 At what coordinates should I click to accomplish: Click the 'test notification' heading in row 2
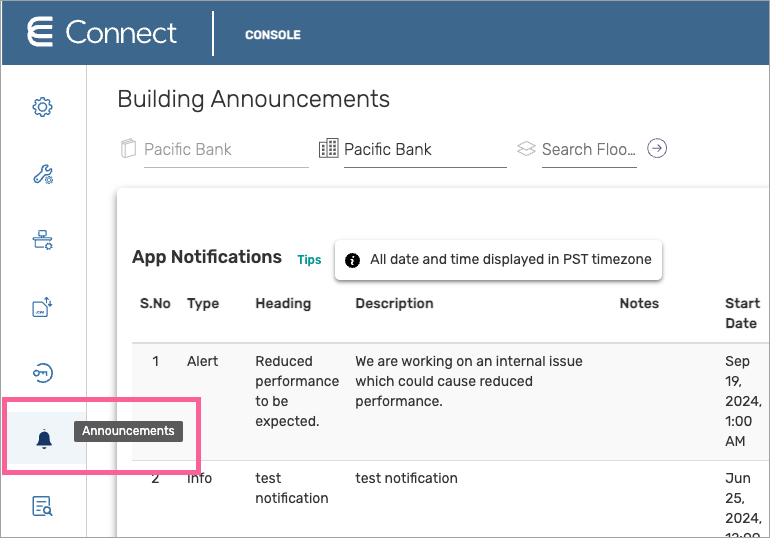tap(292, 488)
